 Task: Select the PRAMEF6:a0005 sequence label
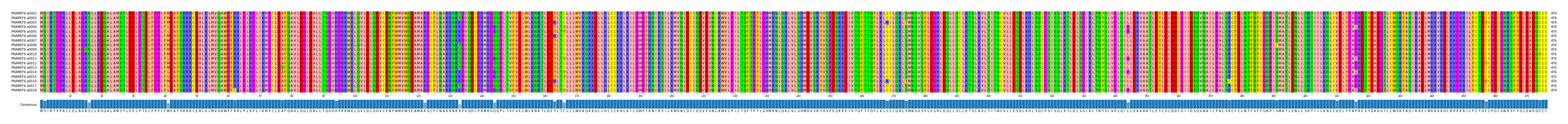click(x=24, y=32)
